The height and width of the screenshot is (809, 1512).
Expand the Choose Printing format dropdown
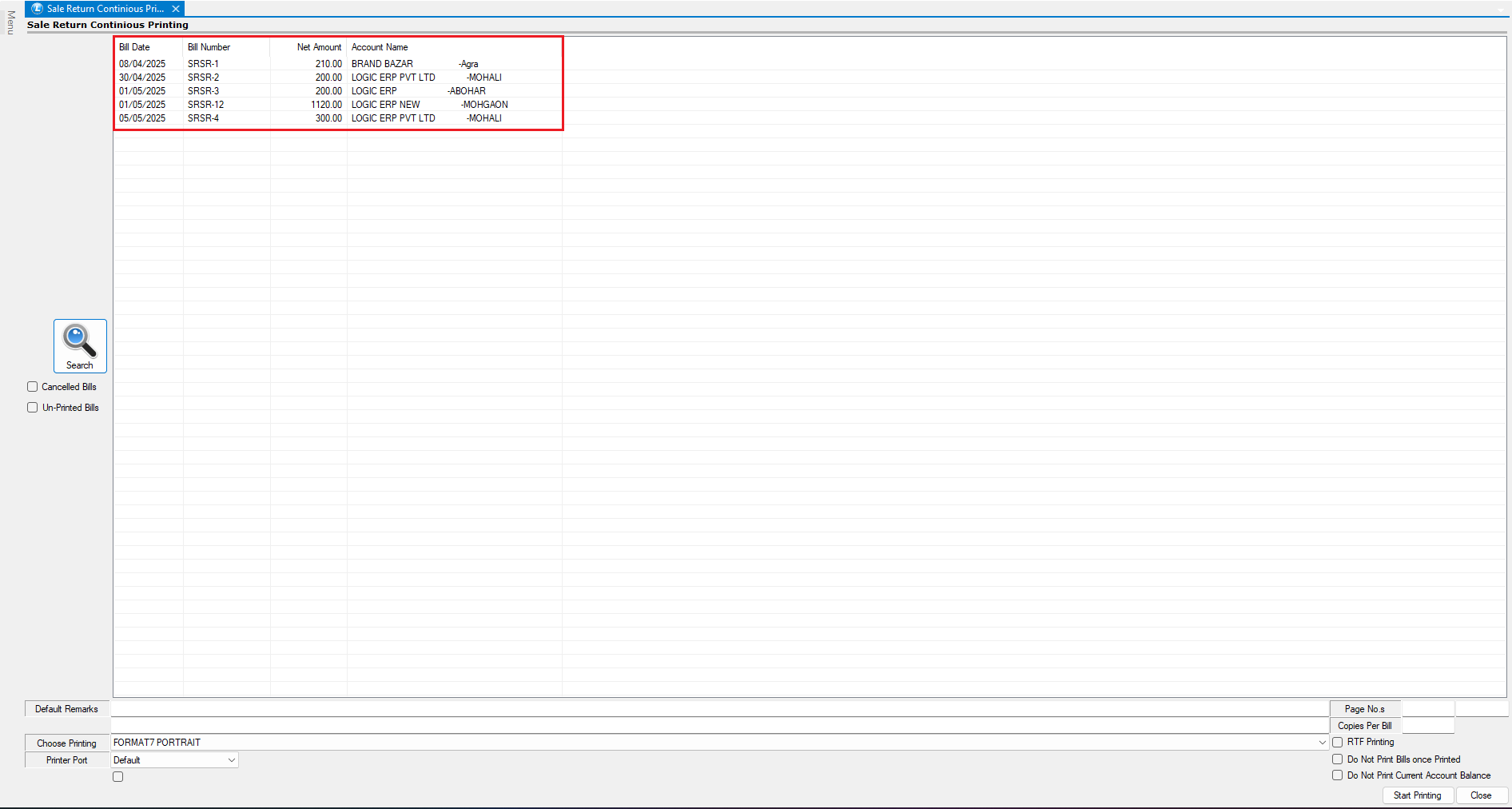[x=1322, y=743]
